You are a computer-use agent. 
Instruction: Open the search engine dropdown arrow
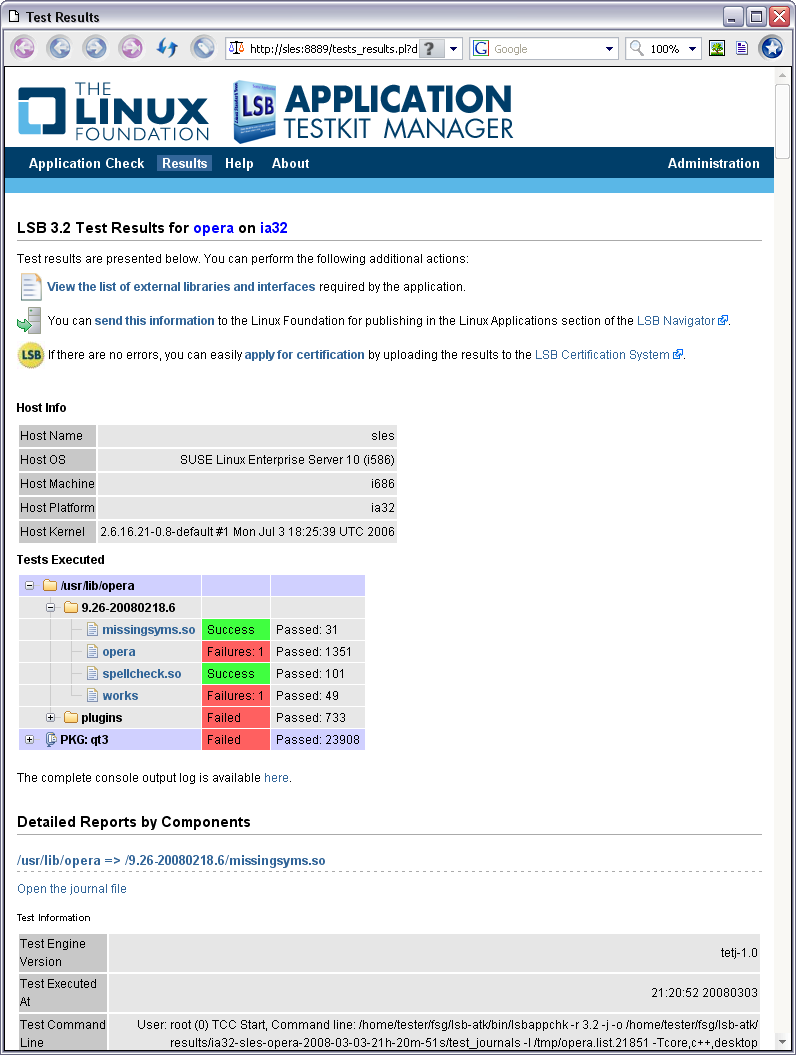[x=609, y=48]
